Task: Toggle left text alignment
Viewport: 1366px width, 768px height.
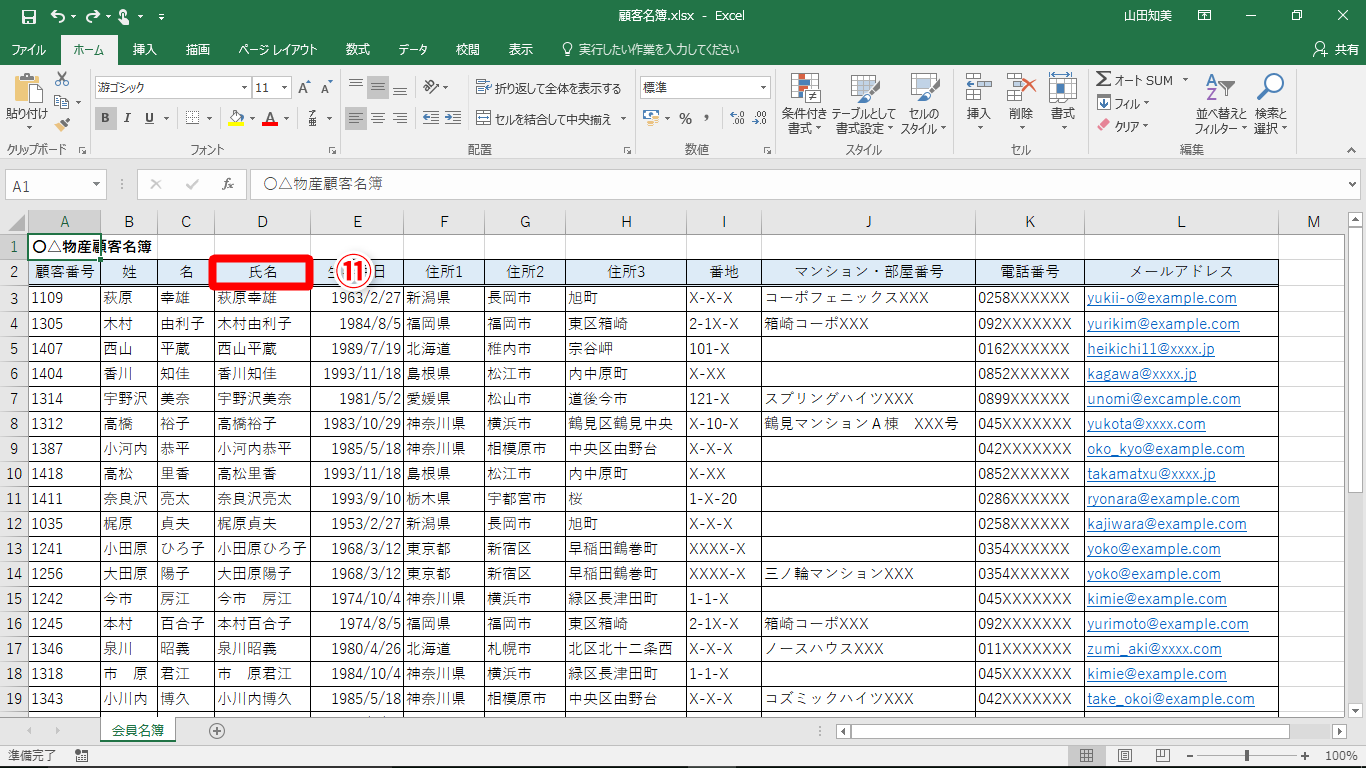Action: 356,118
